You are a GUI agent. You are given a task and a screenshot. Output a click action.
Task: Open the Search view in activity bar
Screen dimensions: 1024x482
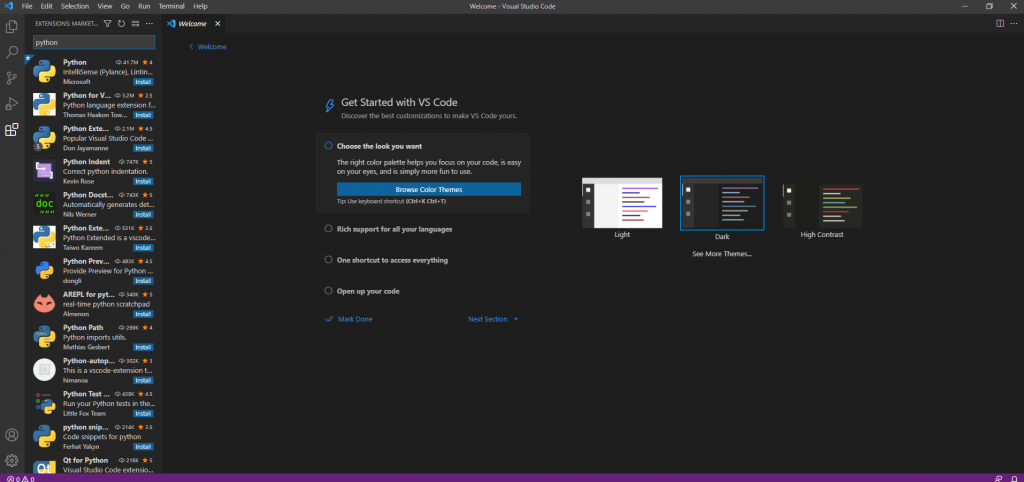(x=11, y=52)
